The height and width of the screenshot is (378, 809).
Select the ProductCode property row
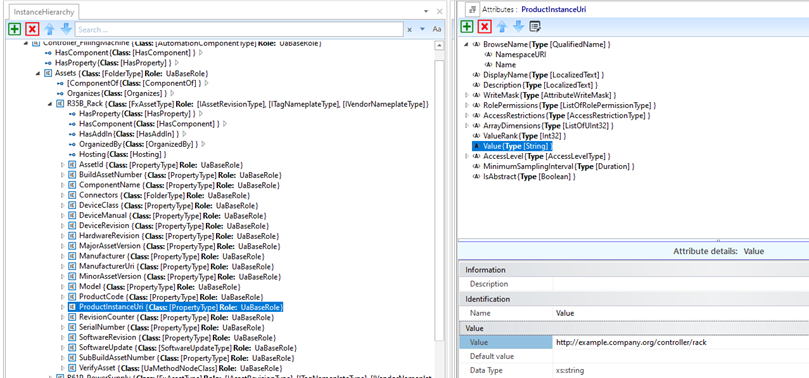[x=166, y=297]
